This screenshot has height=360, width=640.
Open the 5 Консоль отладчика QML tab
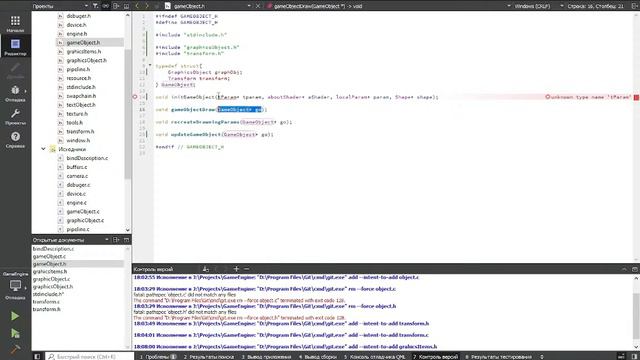(x=374, y=356)
